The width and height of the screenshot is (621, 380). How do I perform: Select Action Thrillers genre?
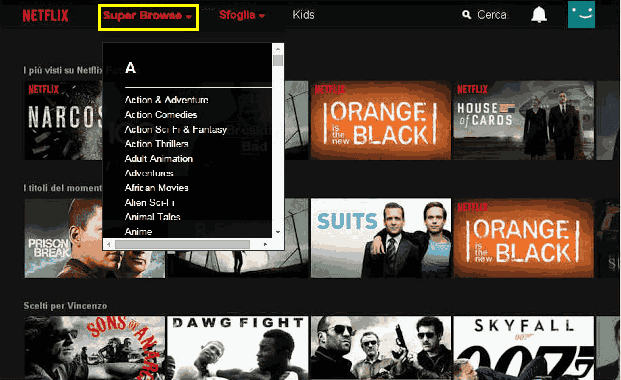click(x=156, y=144)
